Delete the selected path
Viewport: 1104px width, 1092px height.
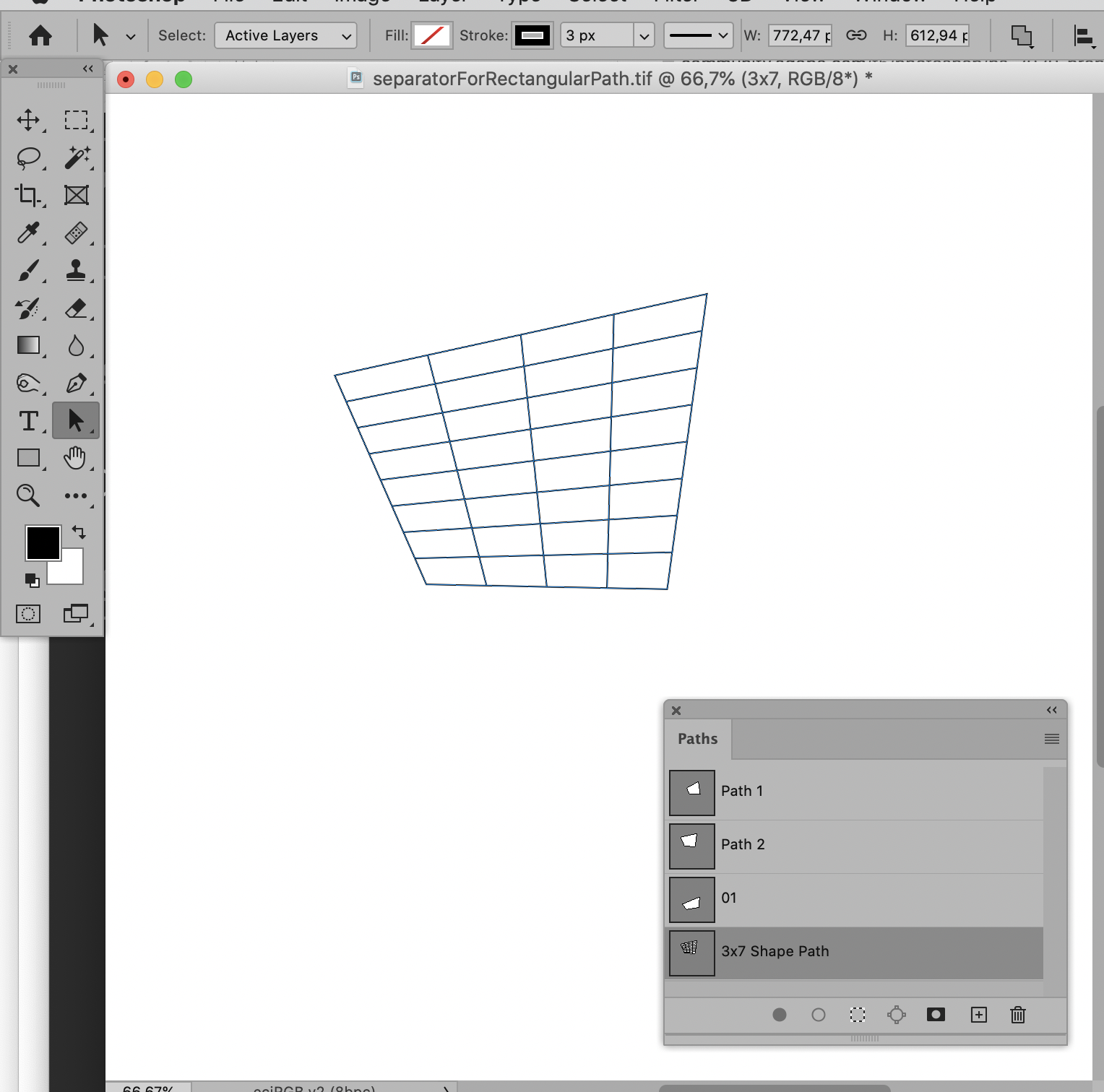point(1017,1015)
